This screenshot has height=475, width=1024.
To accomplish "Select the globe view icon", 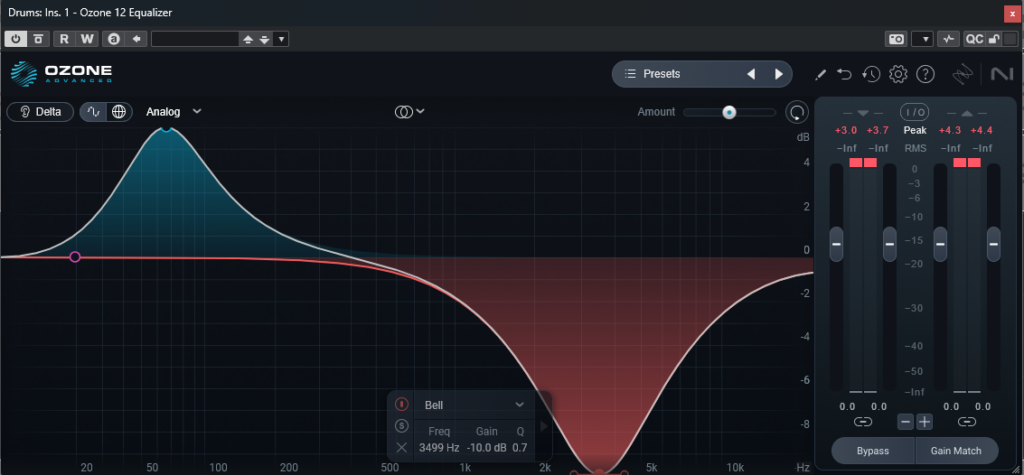I will point(119,112).
